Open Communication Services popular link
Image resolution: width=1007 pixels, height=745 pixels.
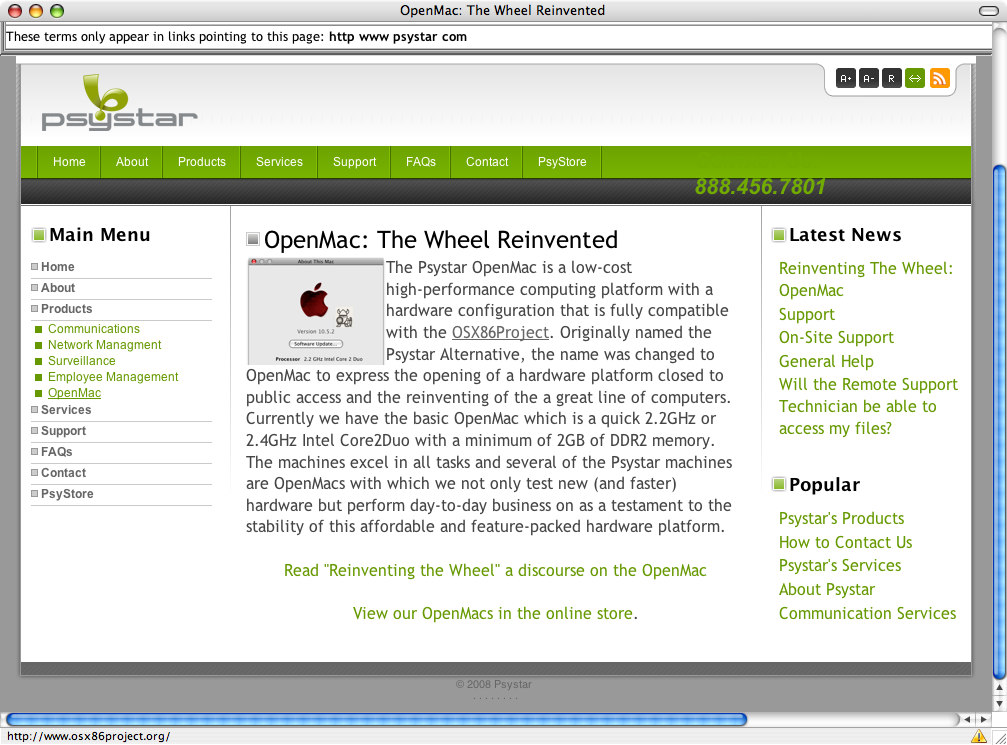point(868,613)
